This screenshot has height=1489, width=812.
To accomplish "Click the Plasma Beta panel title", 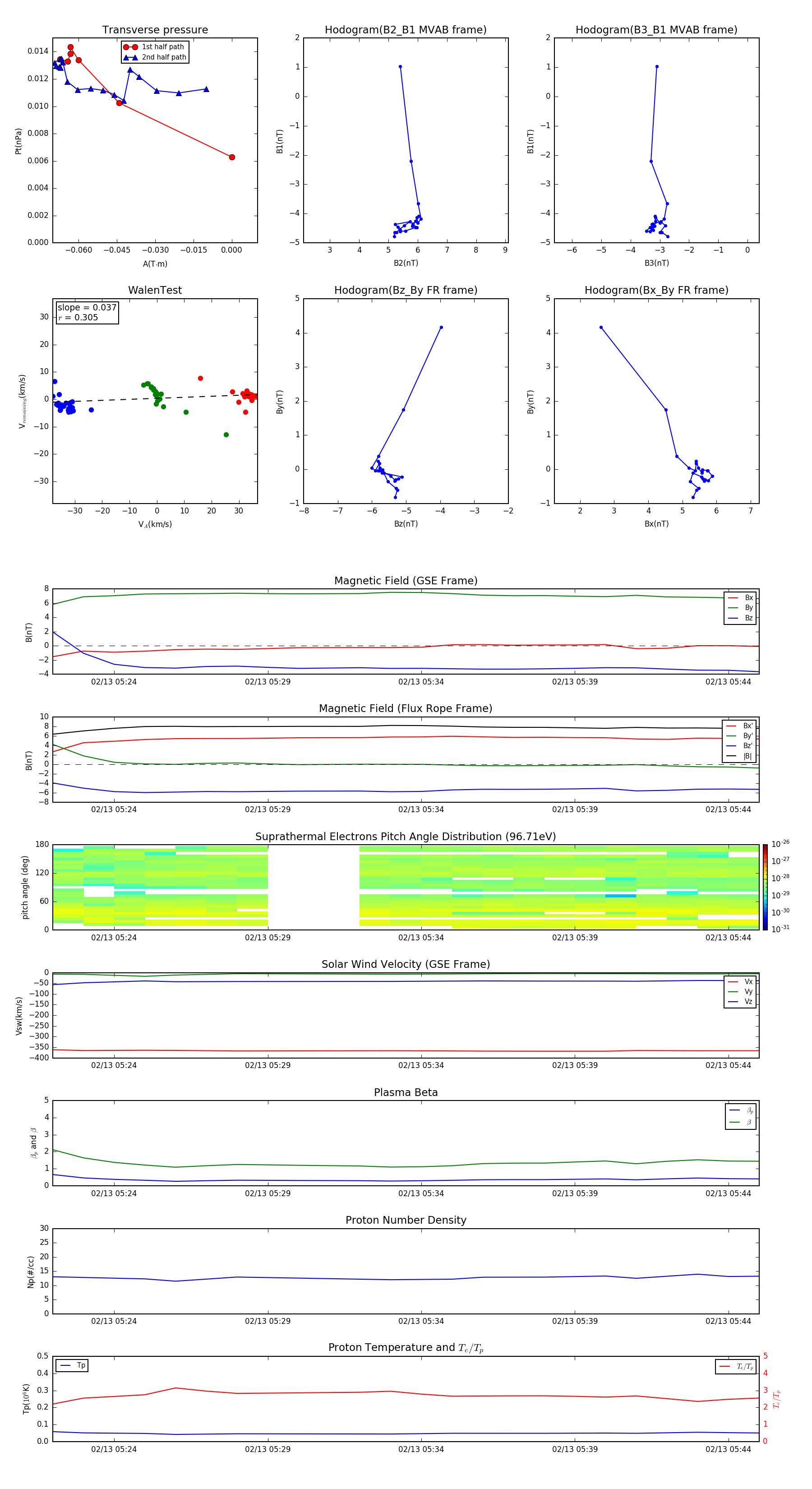I will click(x=406, y=1092).
